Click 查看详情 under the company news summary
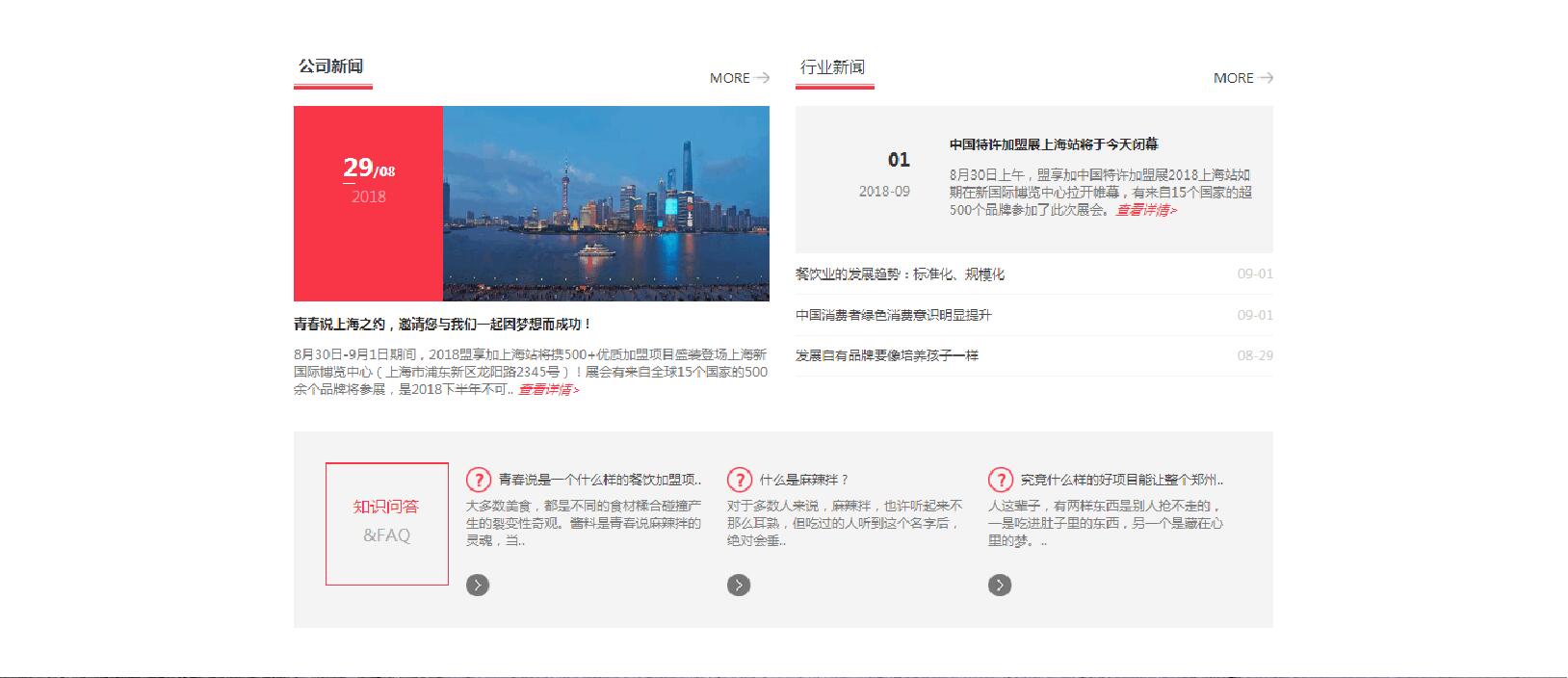Image resolution: width=1568 pixels, height=678 pixels. pos(549,390)
